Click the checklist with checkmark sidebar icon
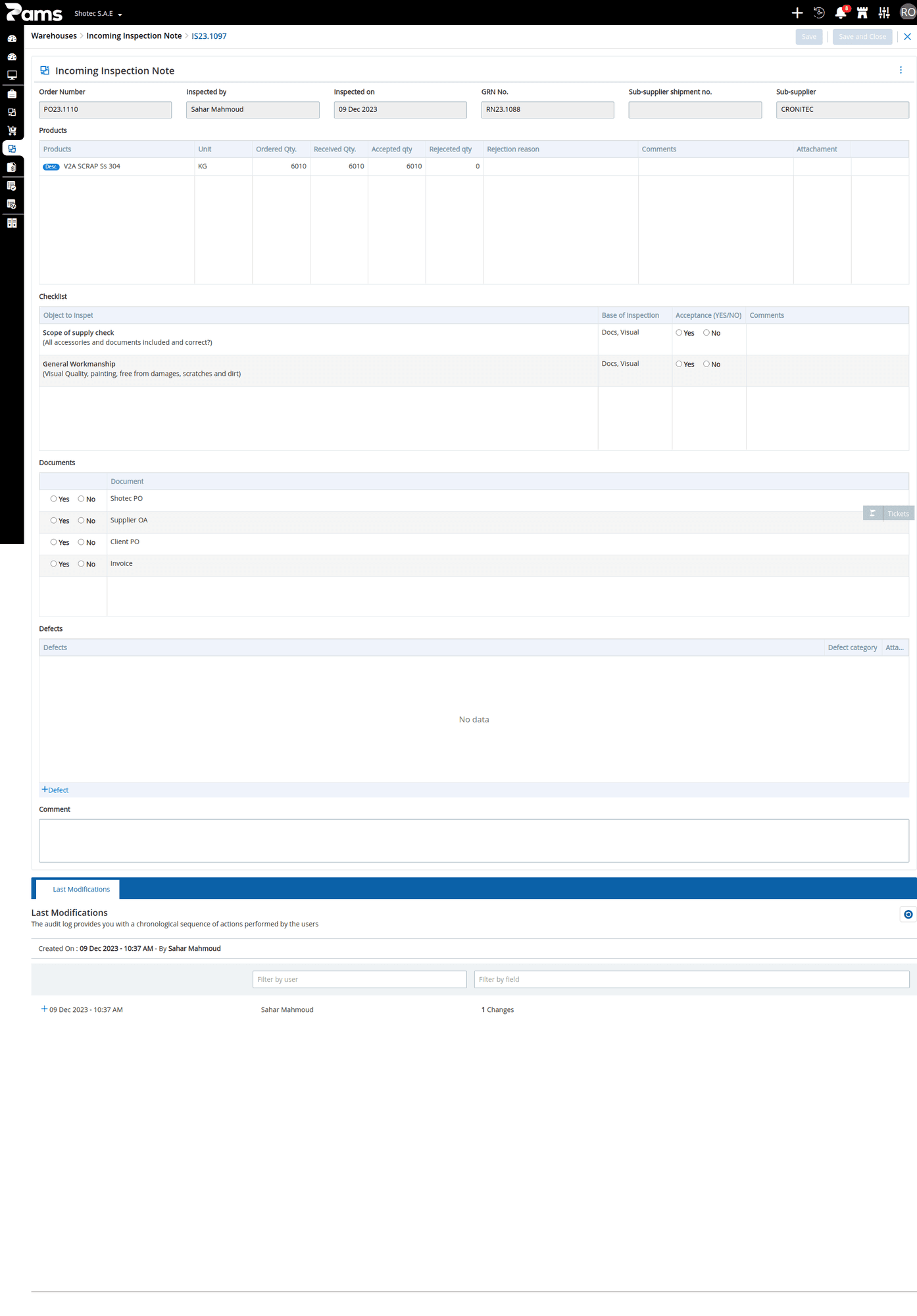The image size is (917, 1316). [x=12, y=186]
